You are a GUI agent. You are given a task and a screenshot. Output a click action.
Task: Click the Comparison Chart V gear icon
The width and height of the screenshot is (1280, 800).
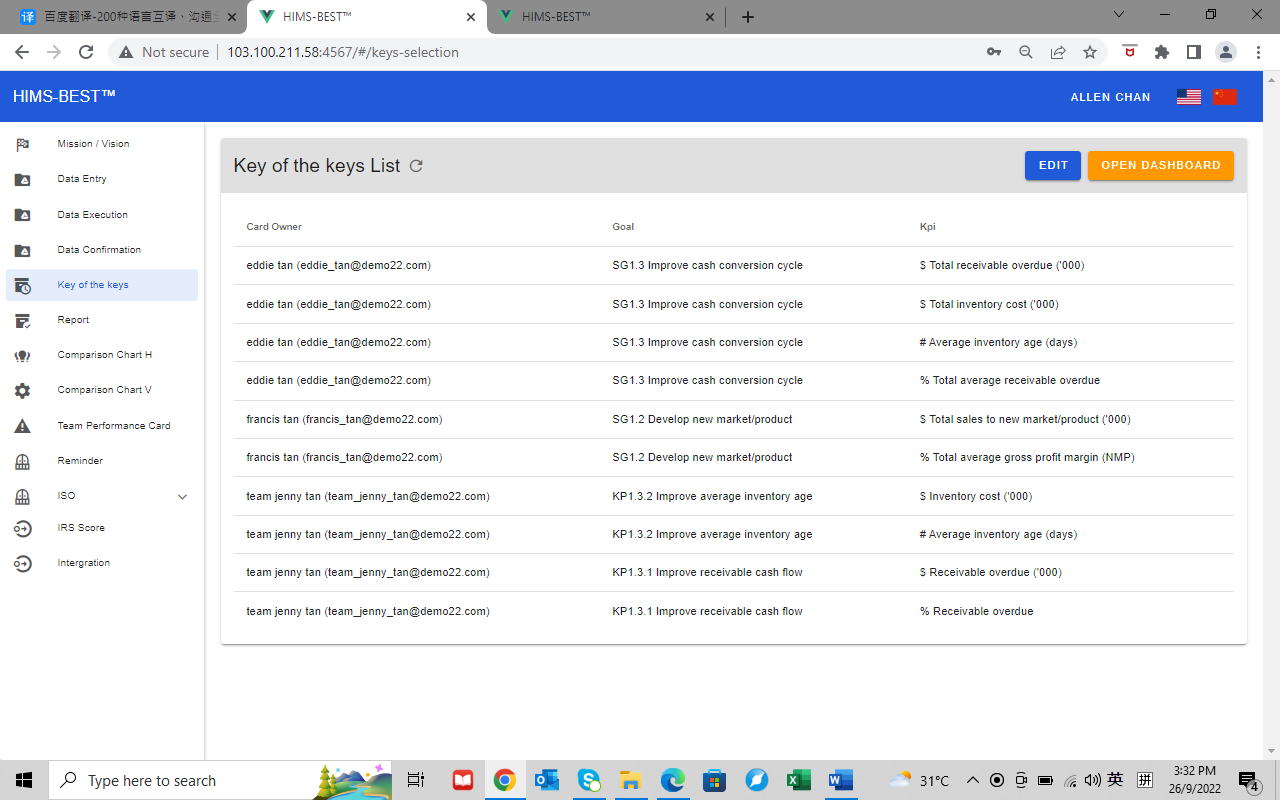(22, 391)
